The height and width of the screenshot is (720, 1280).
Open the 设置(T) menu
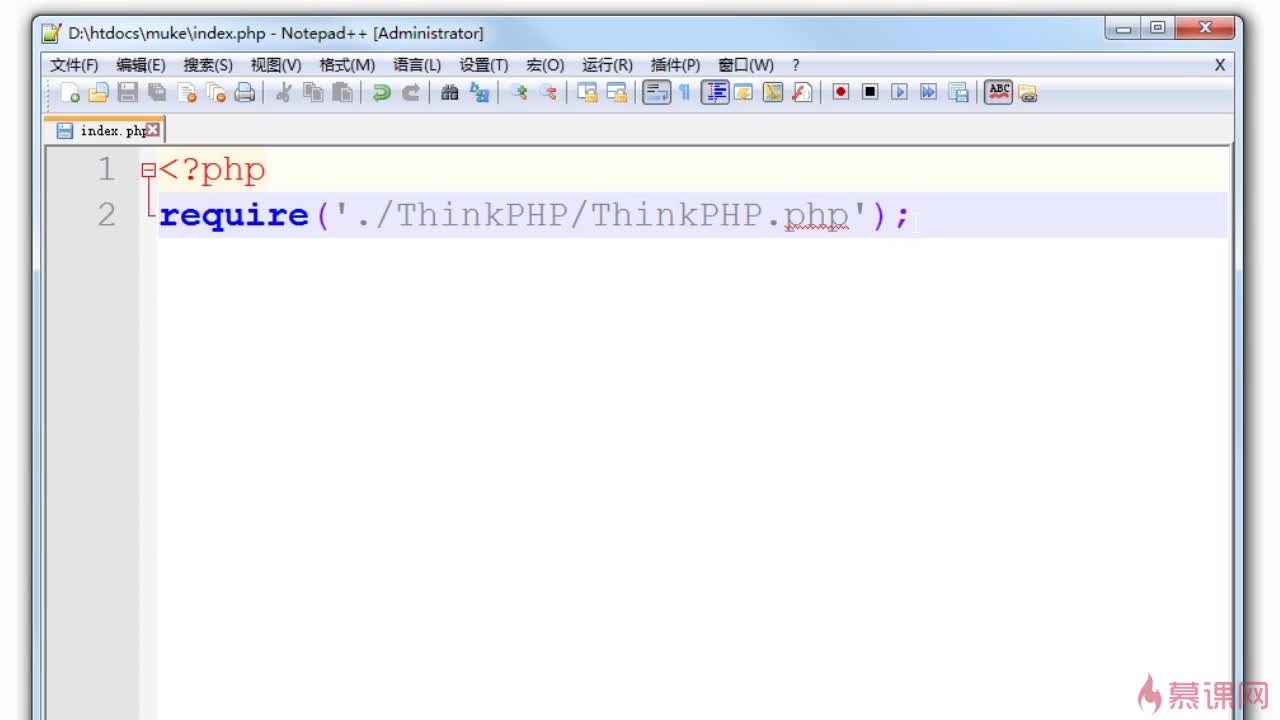pyautogui.click(x=484, y=65)
